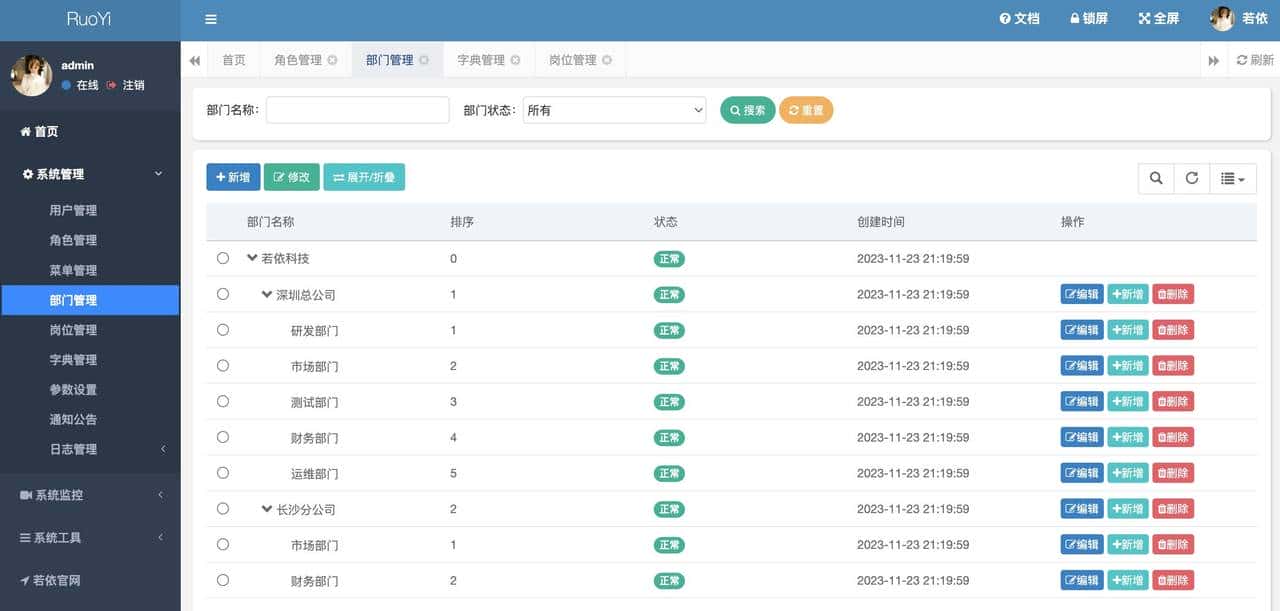Image resolution: width=1280 pixels, height=611 pixels.
Task: Click the table search magnifier icon
Action: tap(1156, 178)
